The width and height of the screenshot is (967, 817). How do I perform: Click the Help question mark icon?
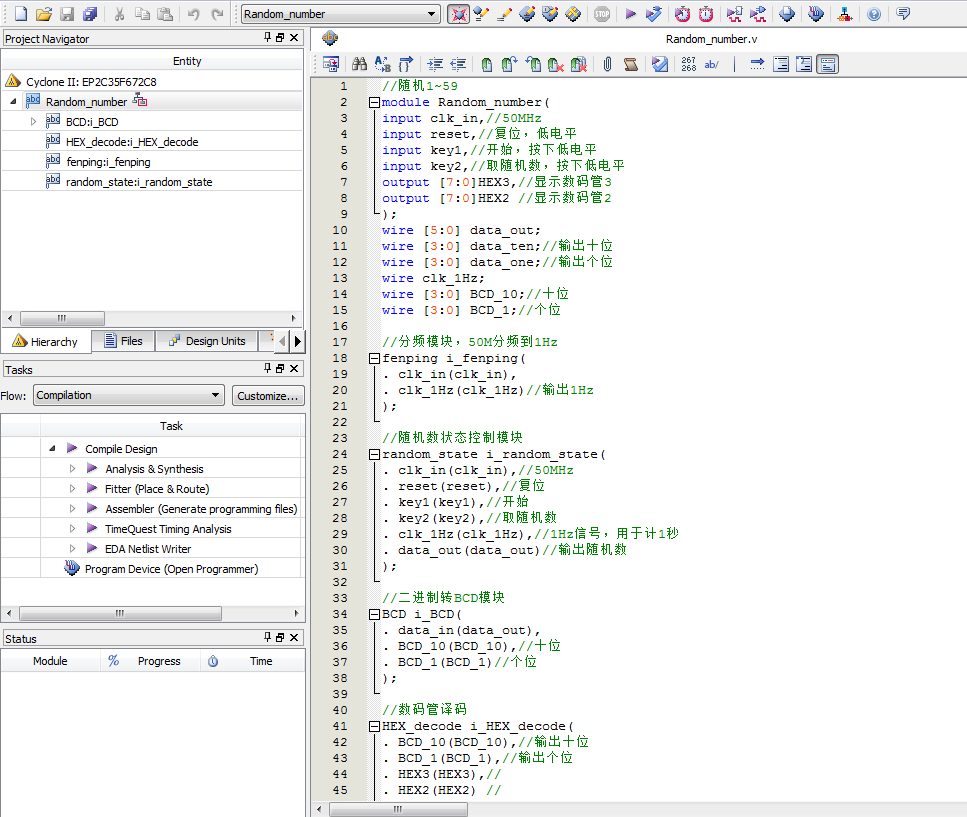[874, 14]
